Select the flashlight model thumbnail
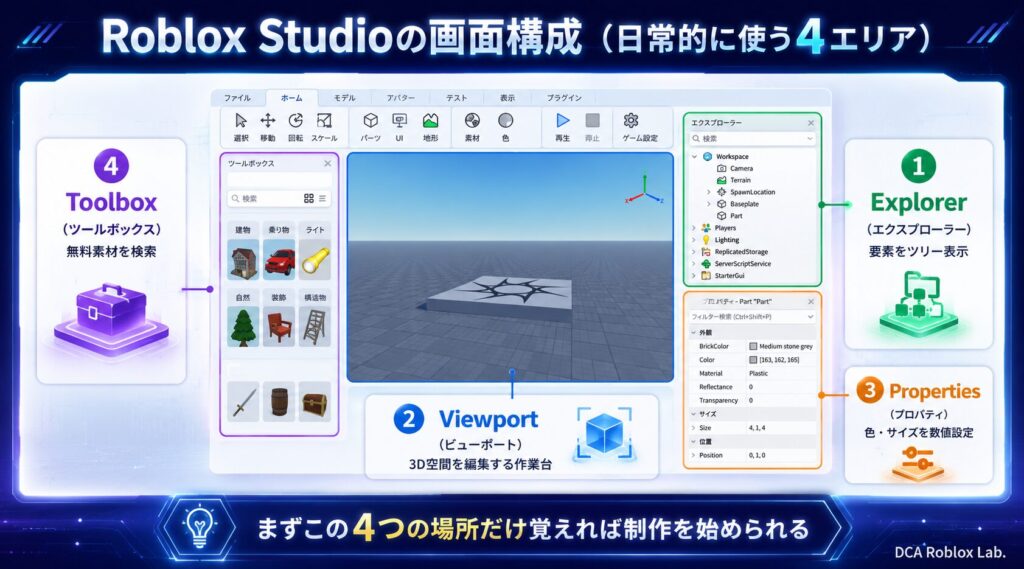Image resolution: width=1024 pixels, height=569 pixels. [x=315, y=259]
